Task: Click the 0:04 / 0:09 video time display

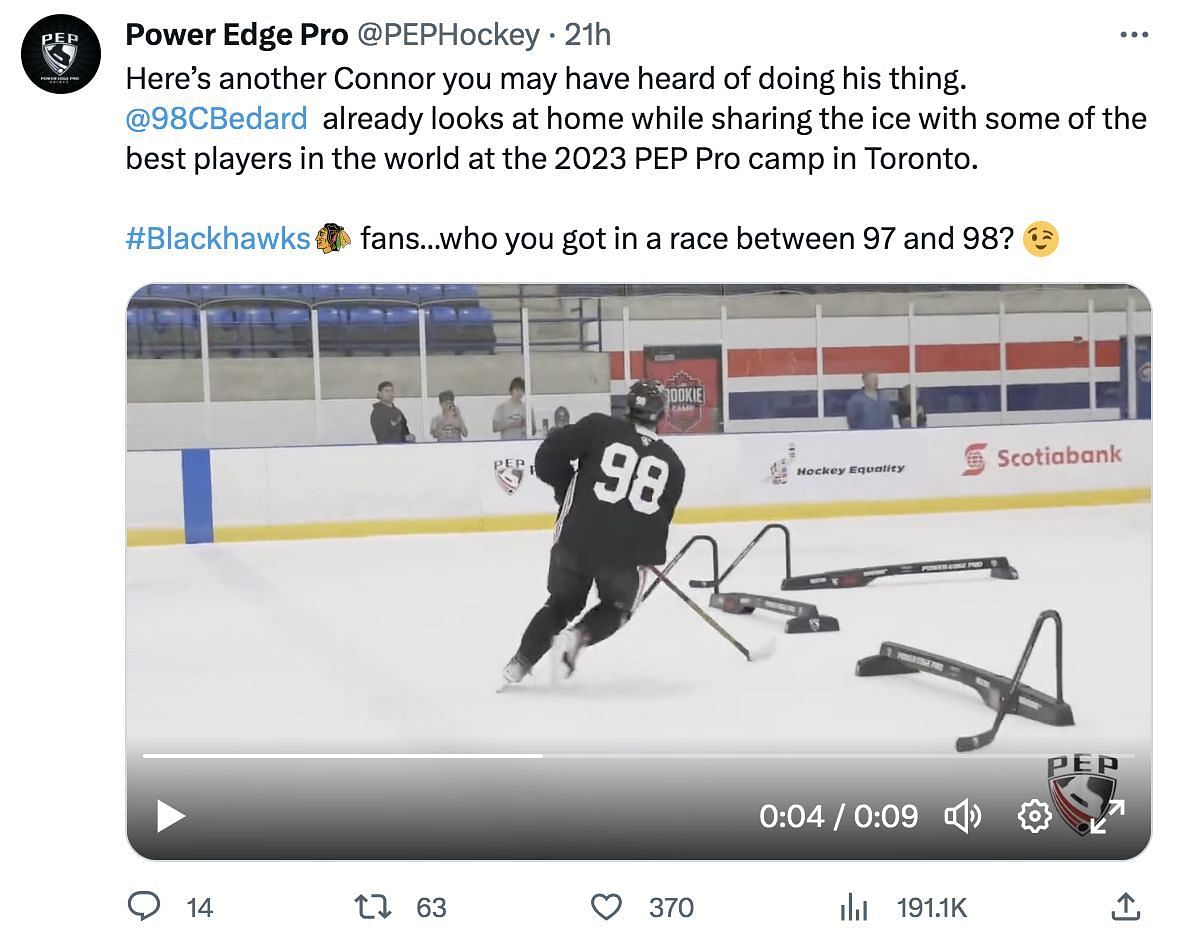Action: (x=838, y=817)
